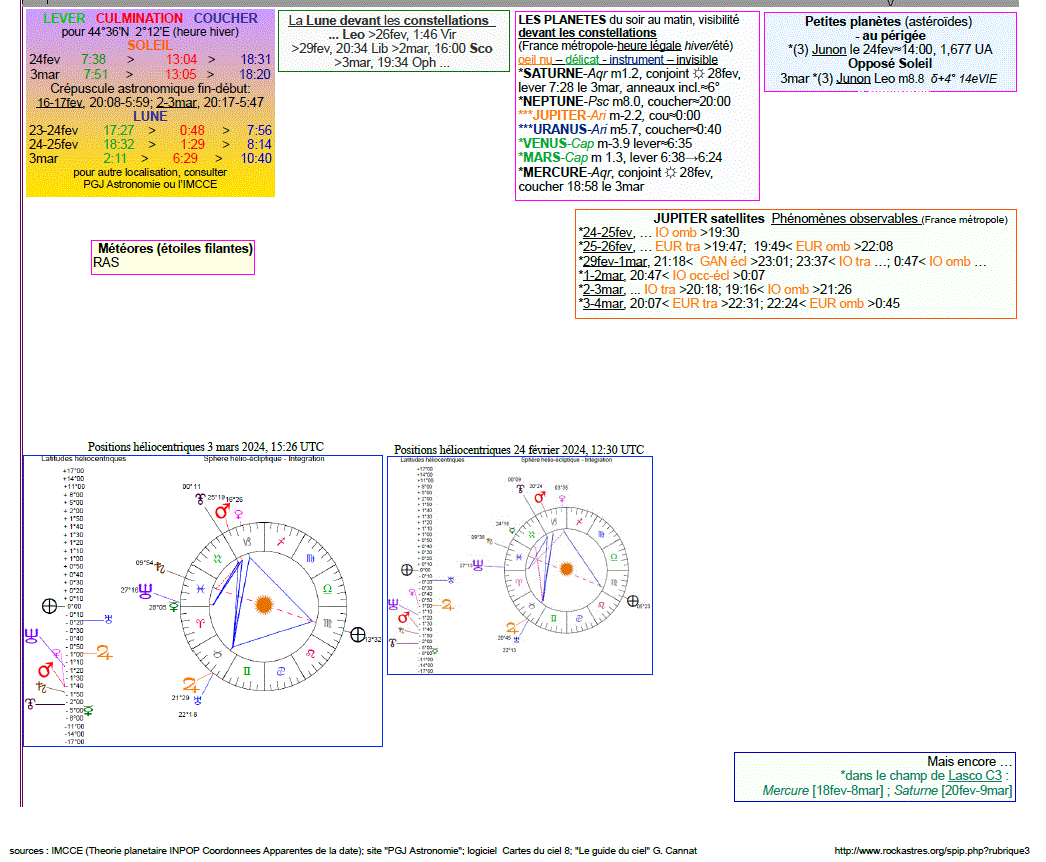Screen dimensions: 1046x862
Task: Click Earth symbol beside 13°32 in 3 mars chart
Action: (x=358, y=634)
